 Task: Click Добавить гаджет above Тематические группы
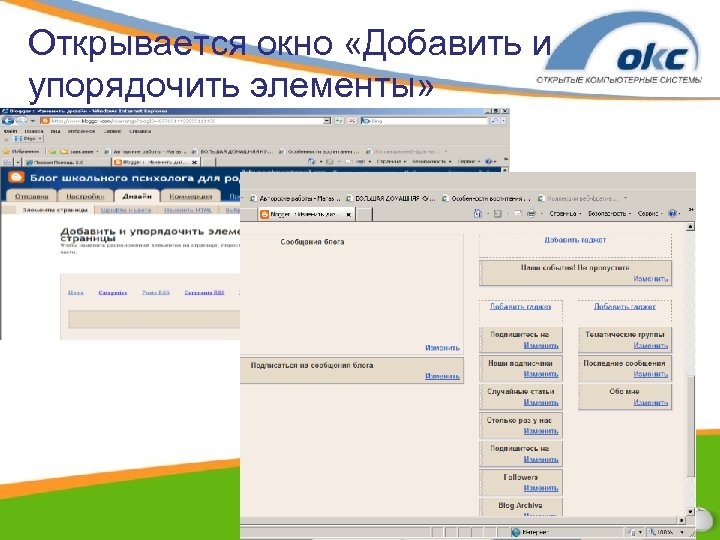click(625, 307)
